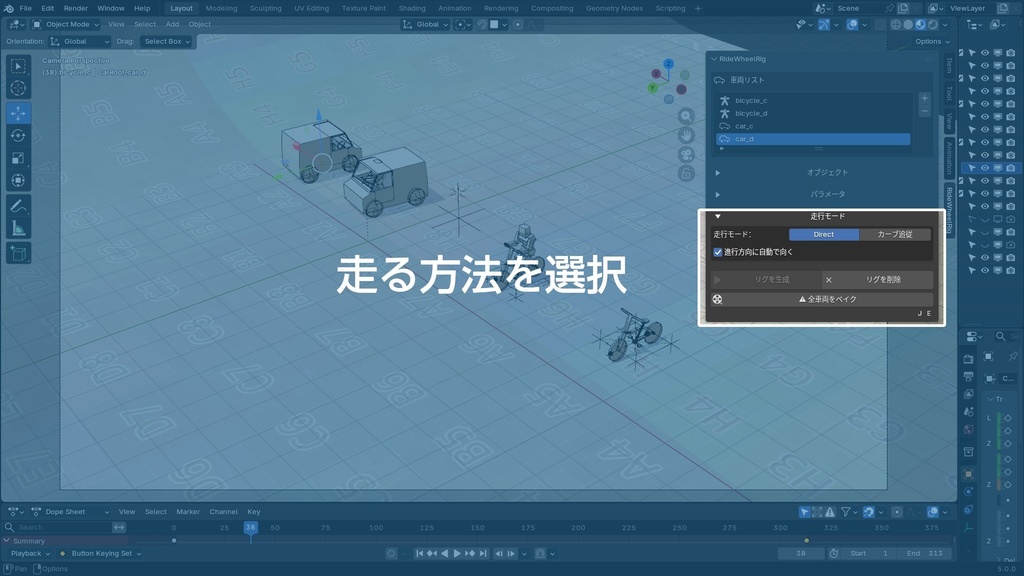
Task: Activate the Rotate tool
Action: click(18, 136)
